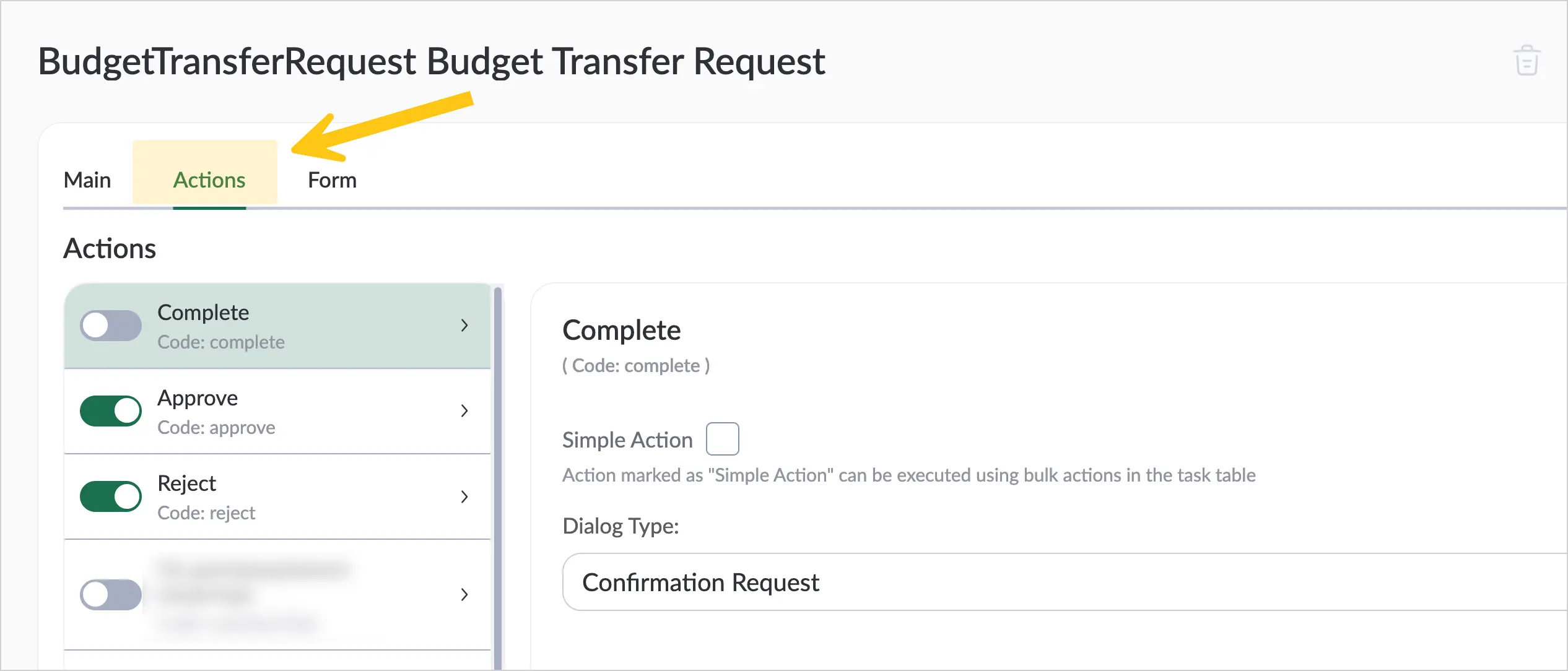Disable the Approve action toggle
This screenshot has width=1568, height=671.
pos(111,411)
